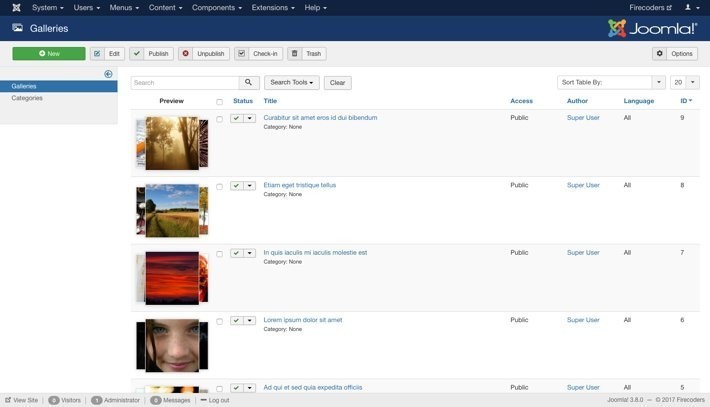Open status dropdown for Curabitur gallery
The image size is (710, 407).
249,118
